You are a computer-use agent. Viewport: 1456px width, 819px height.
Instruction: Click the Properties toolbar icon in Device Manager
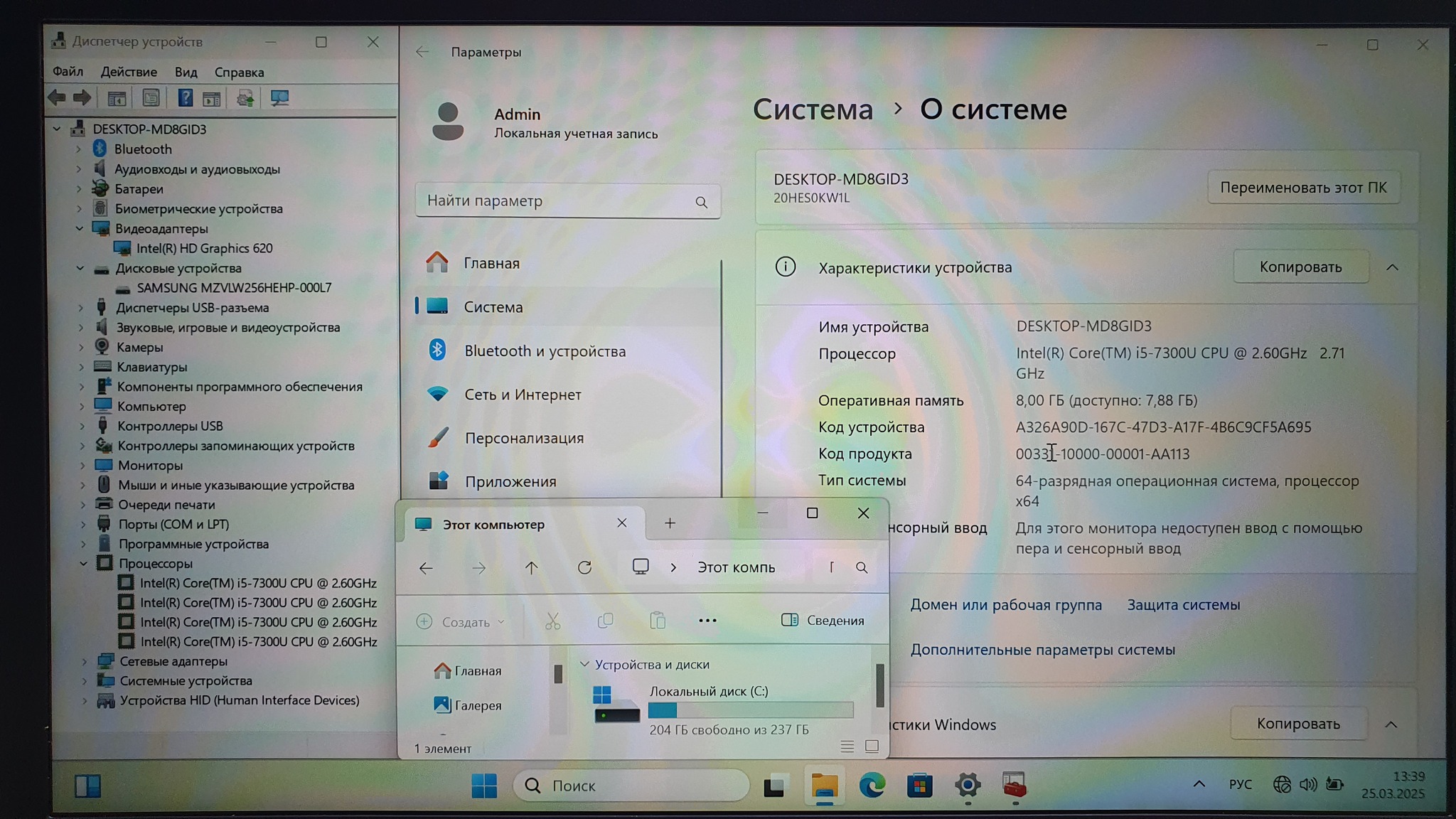pyautogui.click(x=151, y=98)
